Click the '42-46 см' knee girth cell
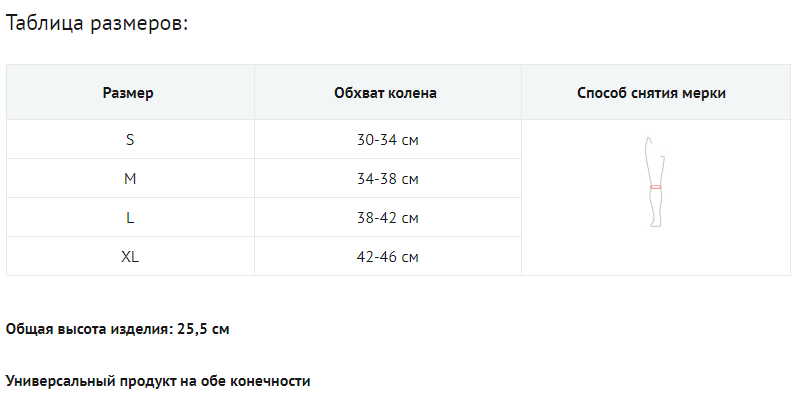Image resolution: width=802 pixels, height=418 pixels. [x=387, y=257]
